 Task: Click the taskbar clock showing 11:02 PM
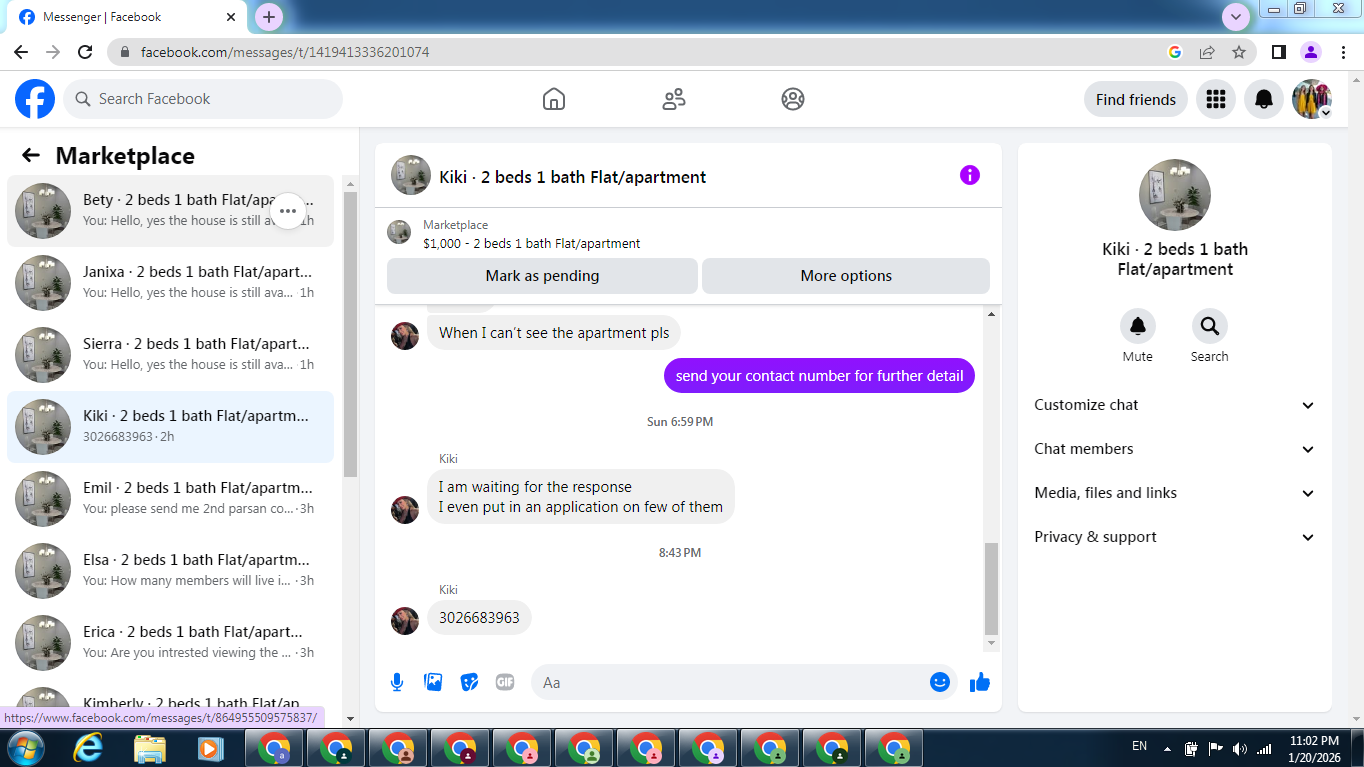click(1314, 748)
